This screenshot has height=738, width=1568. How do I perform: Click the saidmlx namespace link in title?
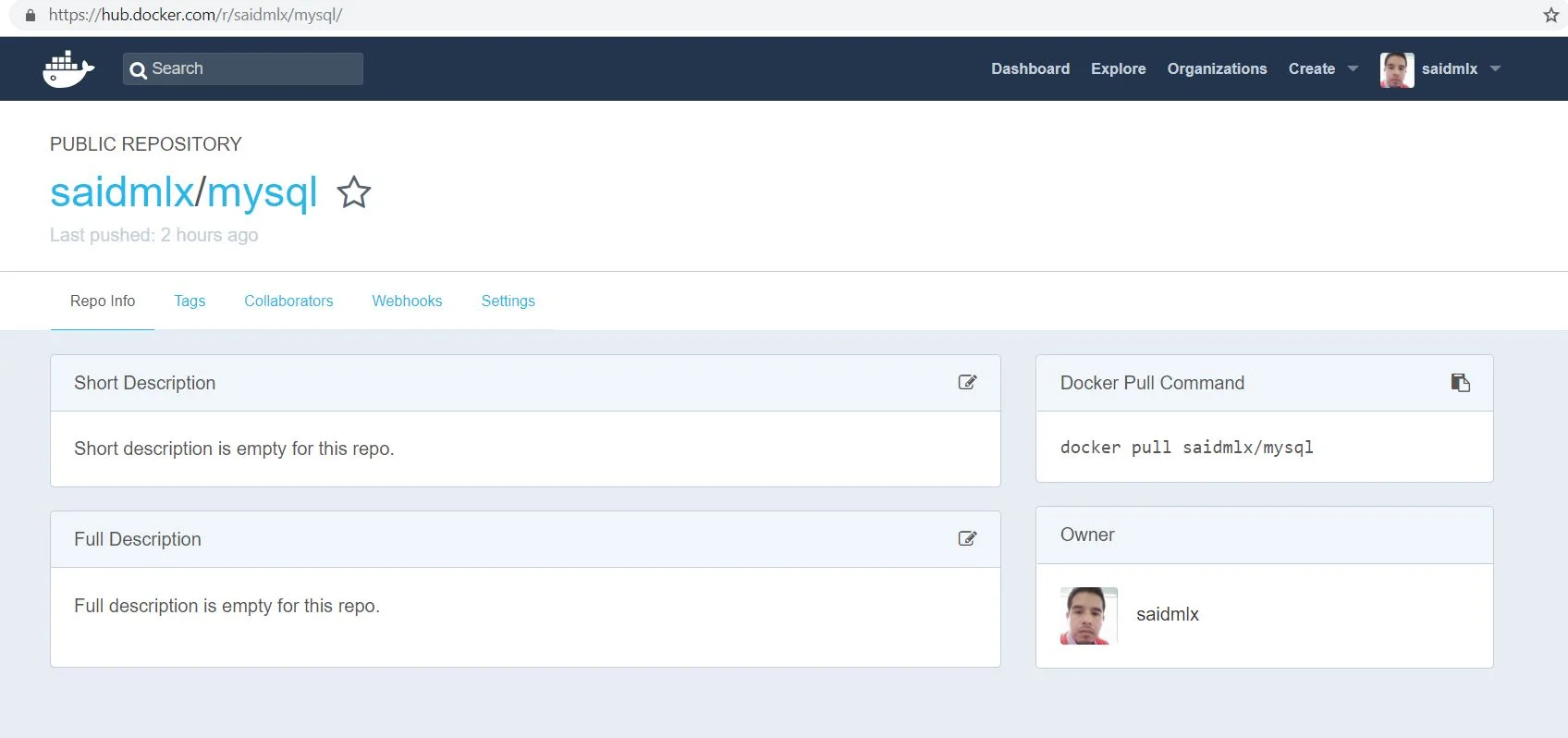pyautogui.click(x=122, y=192)
